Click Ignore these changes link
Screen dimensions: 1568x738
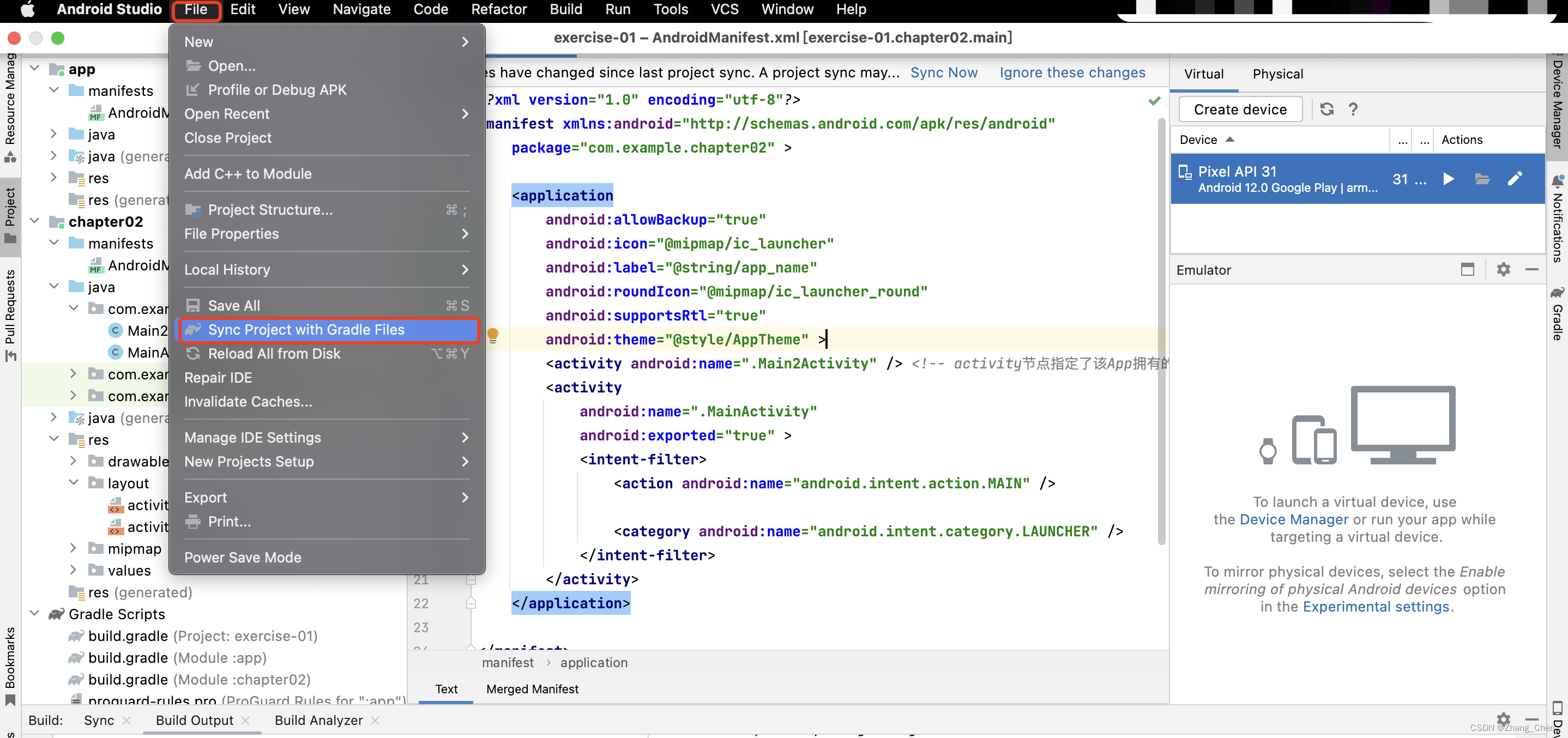tap(1072, 72)
